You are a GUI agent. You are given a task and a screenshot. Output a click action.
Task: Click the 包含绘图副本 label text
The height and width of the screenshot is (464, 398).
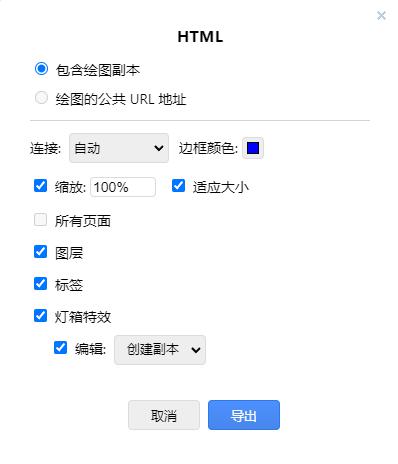pos(97,70)
